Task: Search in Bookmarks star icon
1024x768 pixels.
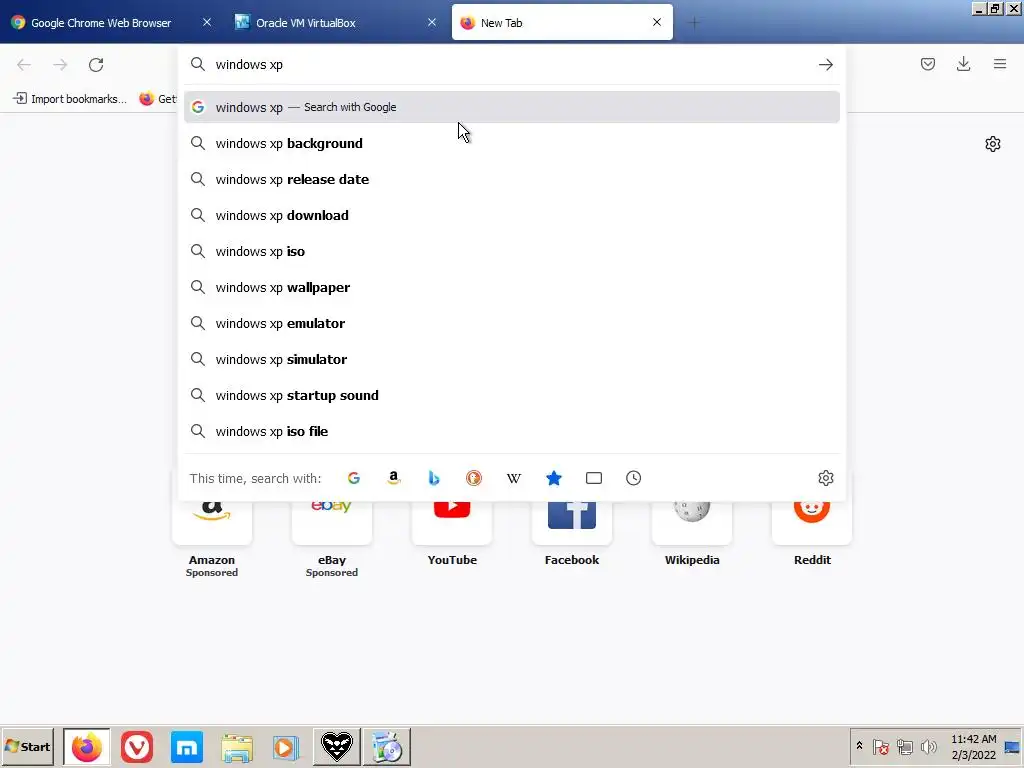Action: point(554,478)
